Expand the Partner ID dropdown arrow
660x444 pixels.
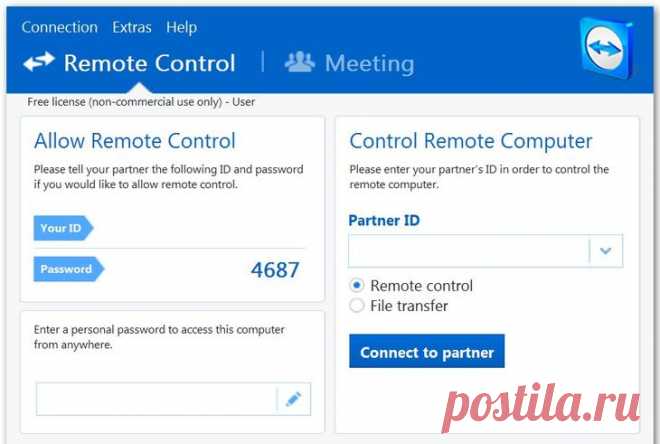coord(605,251)
